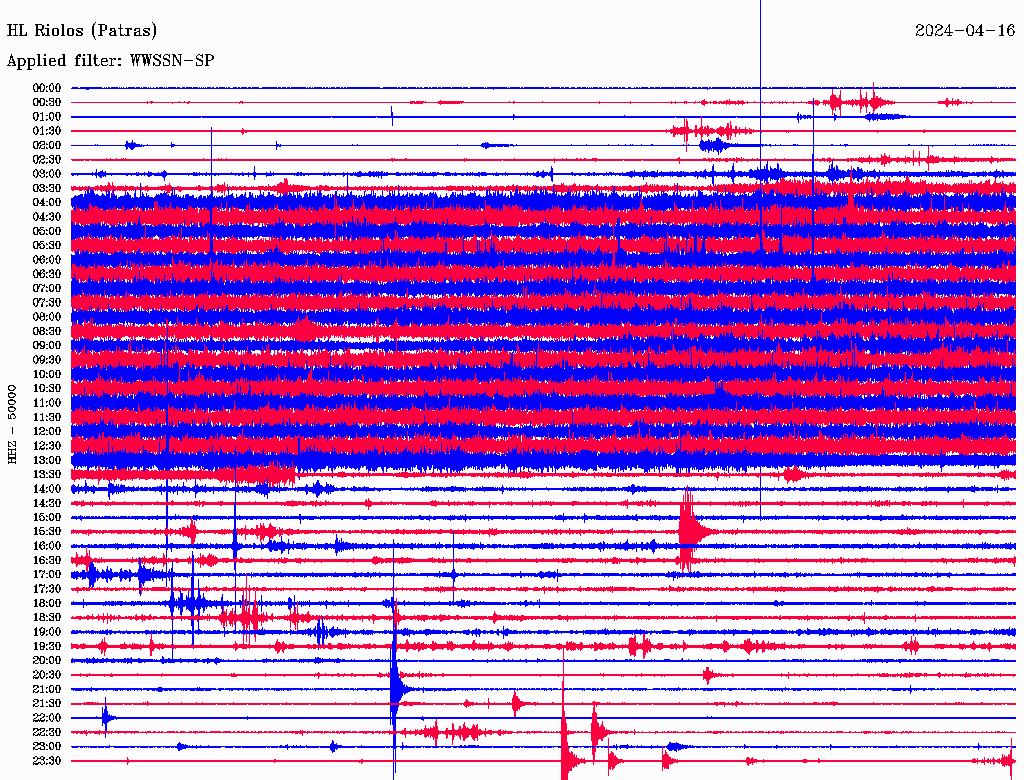Click the 08:30 time label
The image size is (1024, 780).
47,331
